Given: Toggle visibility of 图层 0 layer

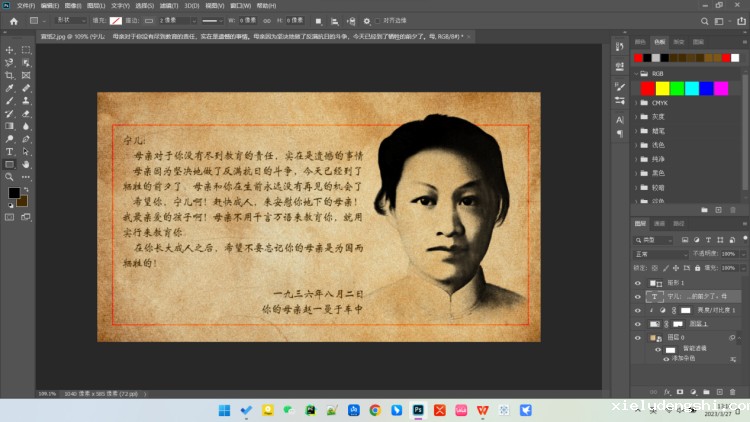Looking at the screenshot, I should pos(638,338).
